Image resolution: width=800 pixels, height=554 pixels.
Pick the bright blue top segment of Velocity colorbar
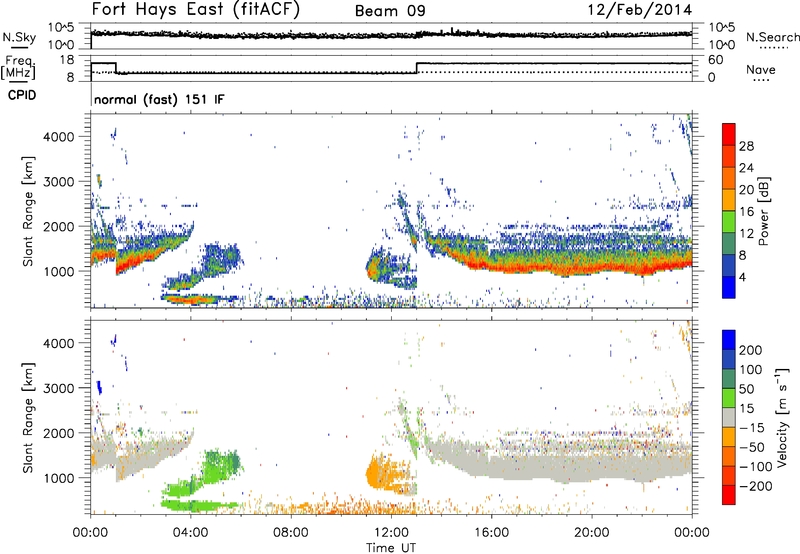pyautogui.click(x=729, y=340)
